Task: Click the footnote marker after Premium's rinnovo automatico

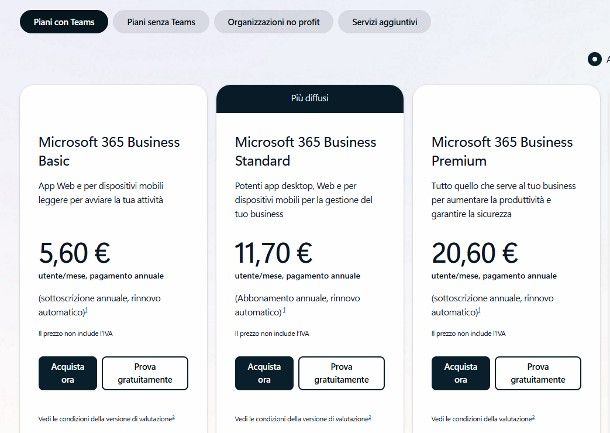Action: (479, 310)
